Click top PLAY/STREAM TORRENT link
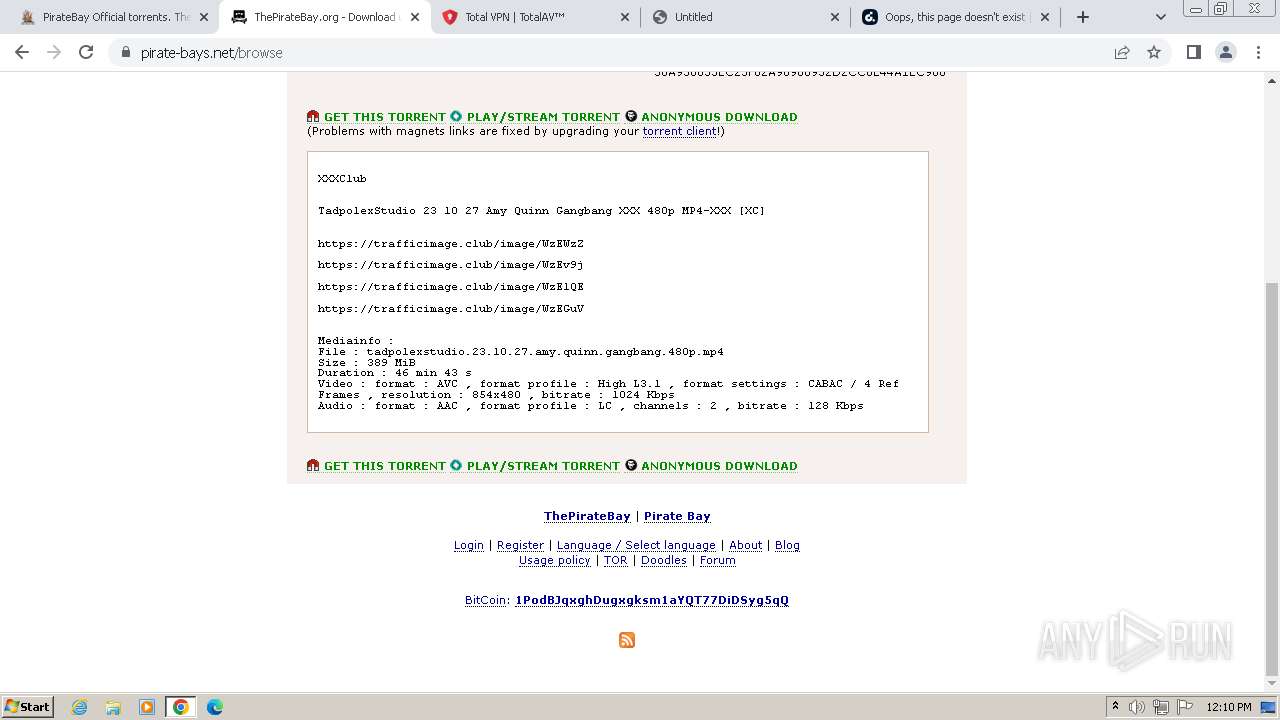1280x720 pixels. (x=543, y=117)
